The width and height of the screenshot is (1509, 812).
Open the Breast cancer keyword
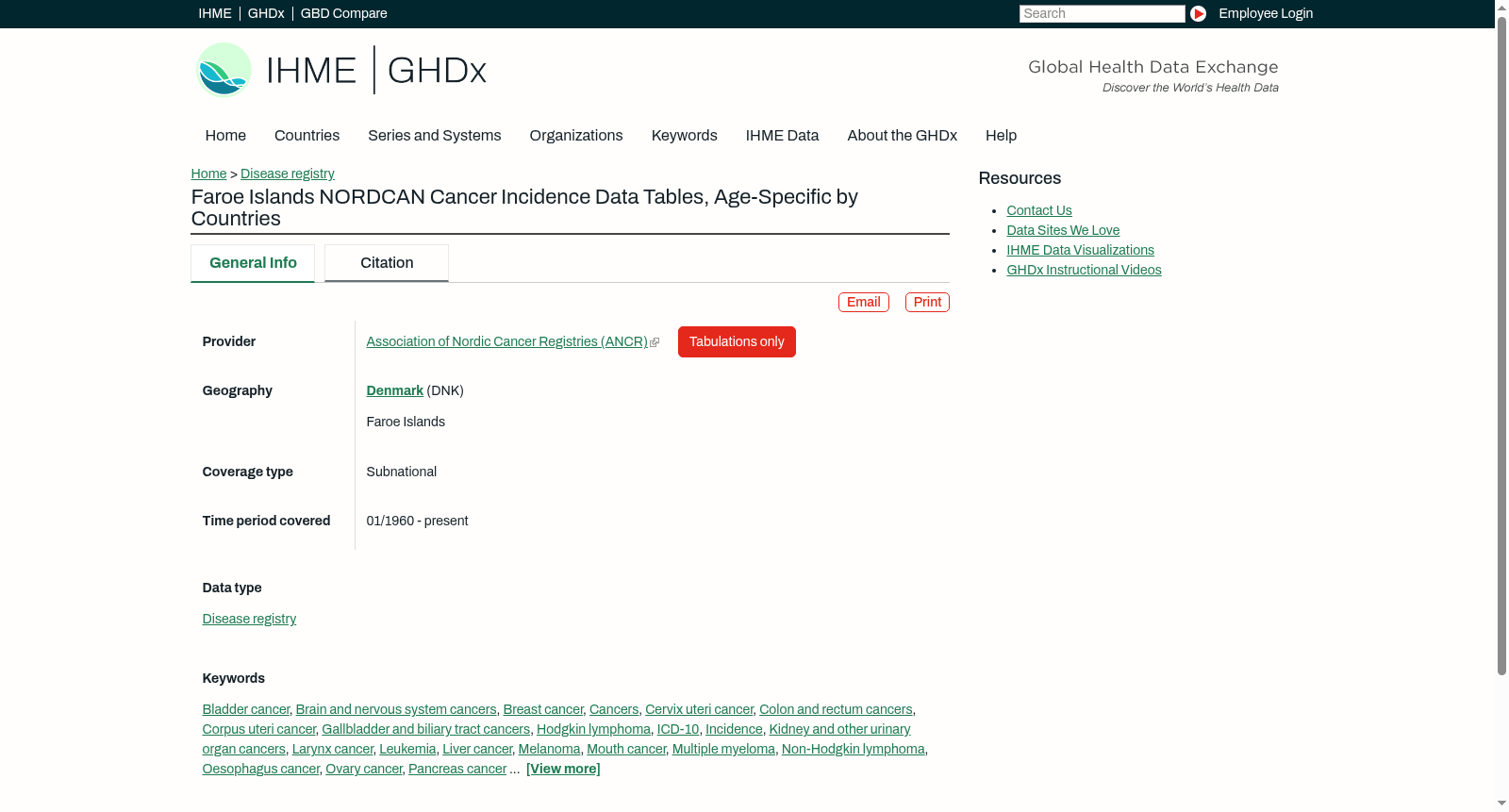point(543,709)
